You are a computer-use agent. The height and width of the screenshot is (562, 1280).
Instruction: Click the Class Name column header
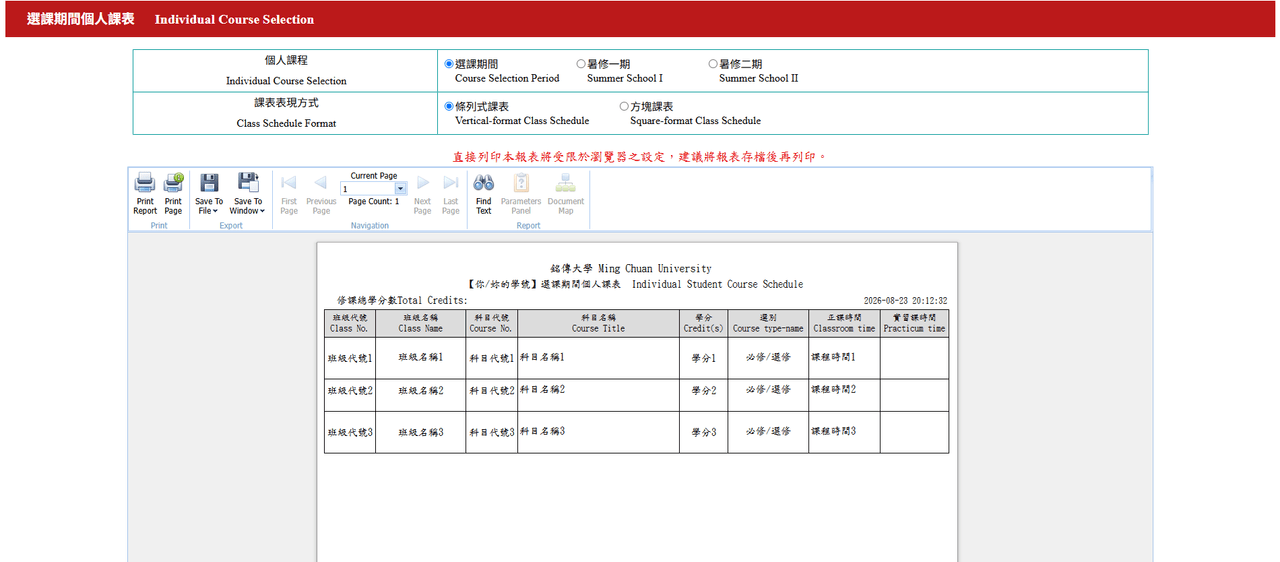pyautogui.click(x=420, y=323)
